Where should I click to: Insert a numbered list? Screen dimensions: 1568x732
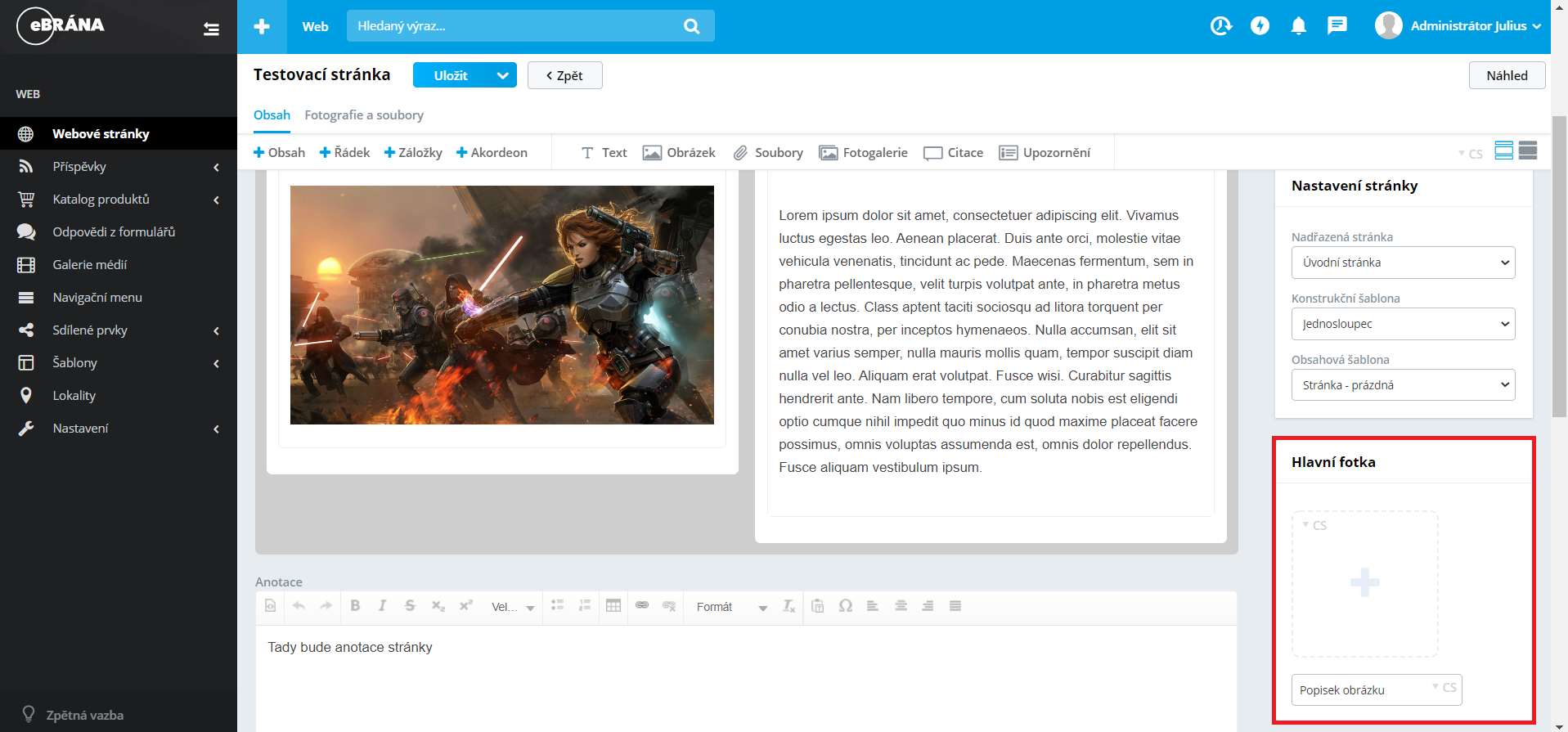(585, 606)
